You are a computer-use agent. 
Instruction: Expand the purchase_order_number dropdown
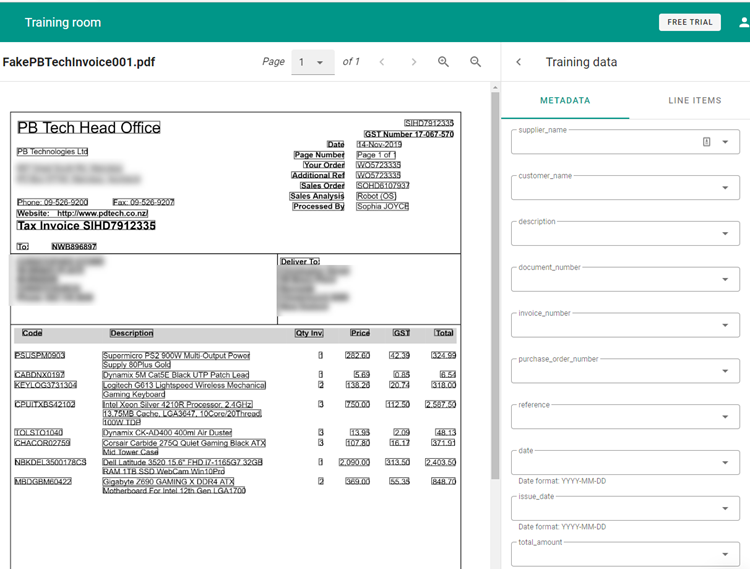click(x=725, y=372)
